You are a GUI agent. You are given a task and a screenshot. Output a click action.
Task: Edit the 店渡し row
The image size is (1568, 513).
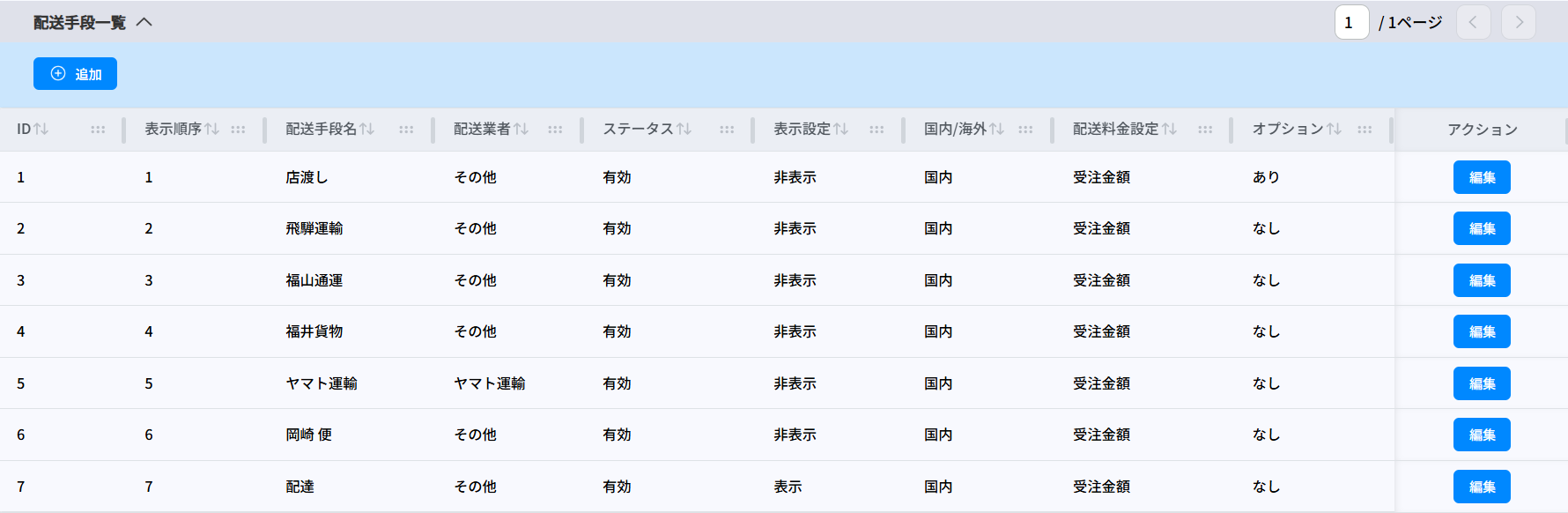pos(1482,177)
